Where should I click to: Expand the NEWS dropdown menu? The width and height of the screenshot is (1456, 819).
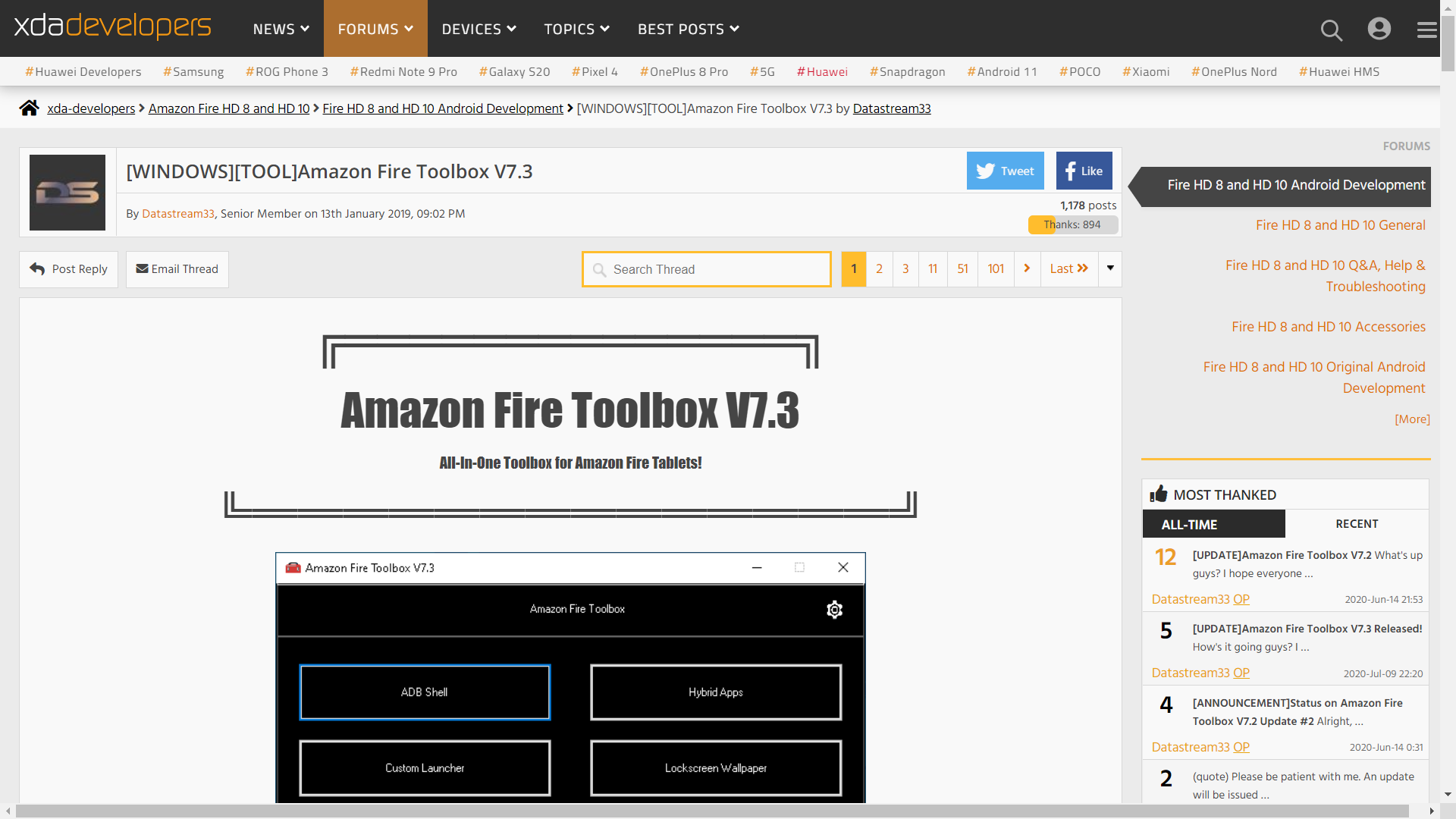[281, 29]
